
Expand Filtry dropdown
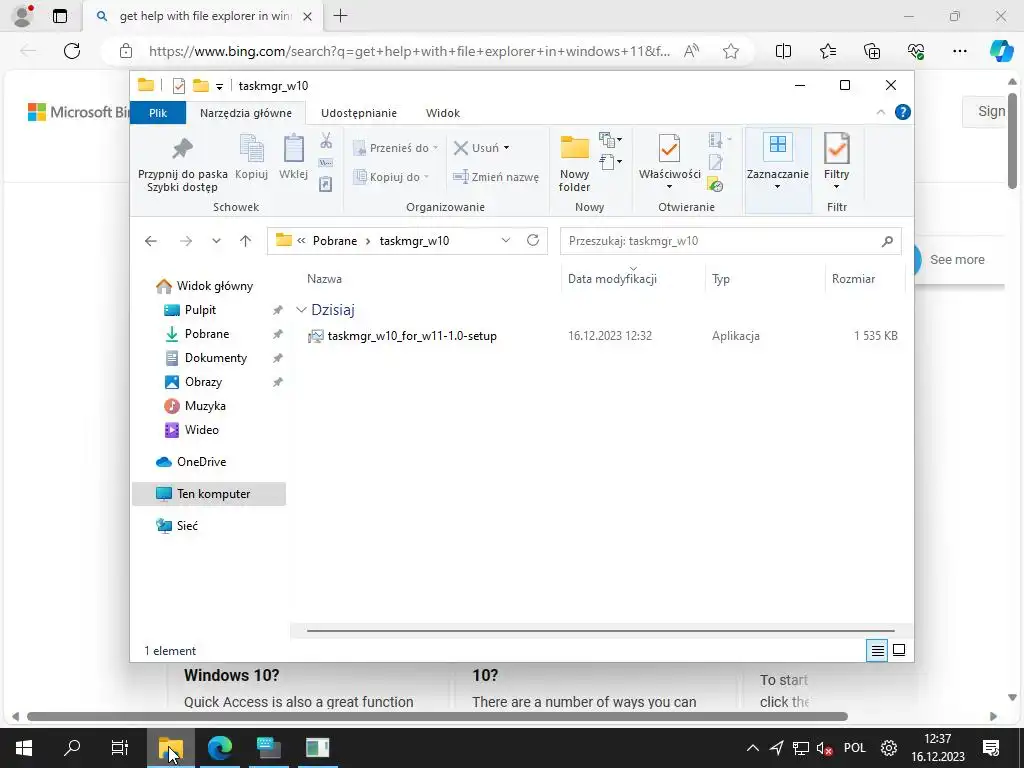click(x=836, y=187)
